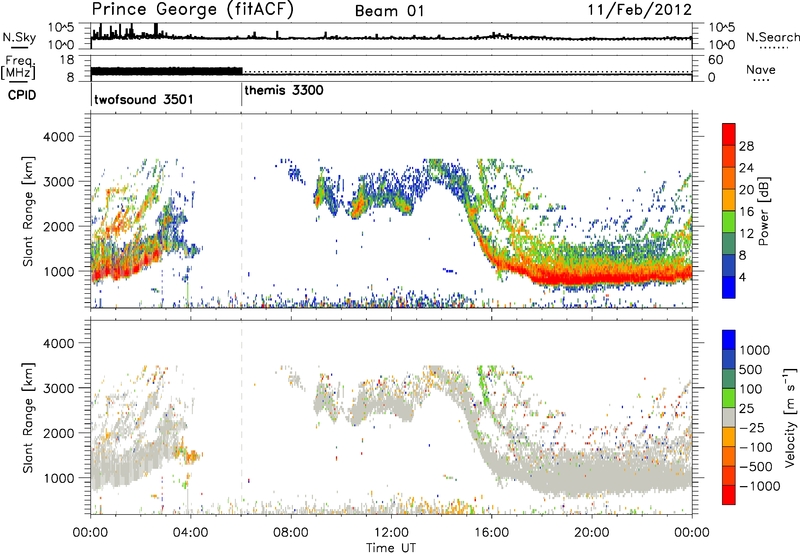The image size is (800, 554).
Task: Click '4000' tick on the power panel
Action: coord(59,137)
